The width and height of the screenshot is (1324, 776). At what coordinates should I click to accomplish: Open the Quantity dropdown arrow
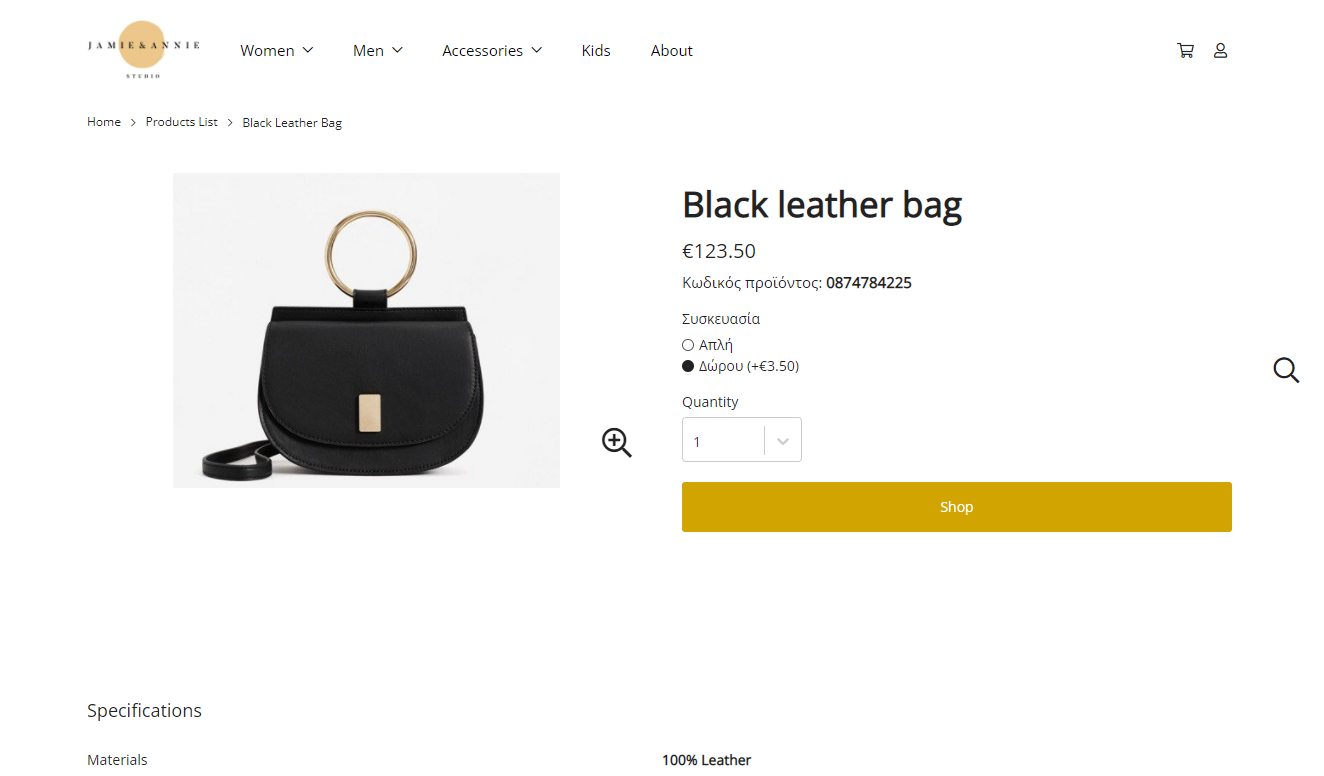pos(783,440)
